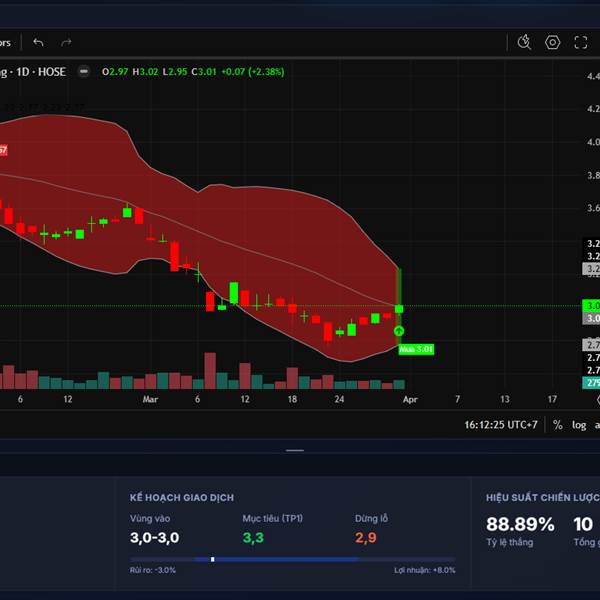This screenshot has width=600, height=600.
Task: Click the Tỷ lệ thắng label
Action: 510,543
